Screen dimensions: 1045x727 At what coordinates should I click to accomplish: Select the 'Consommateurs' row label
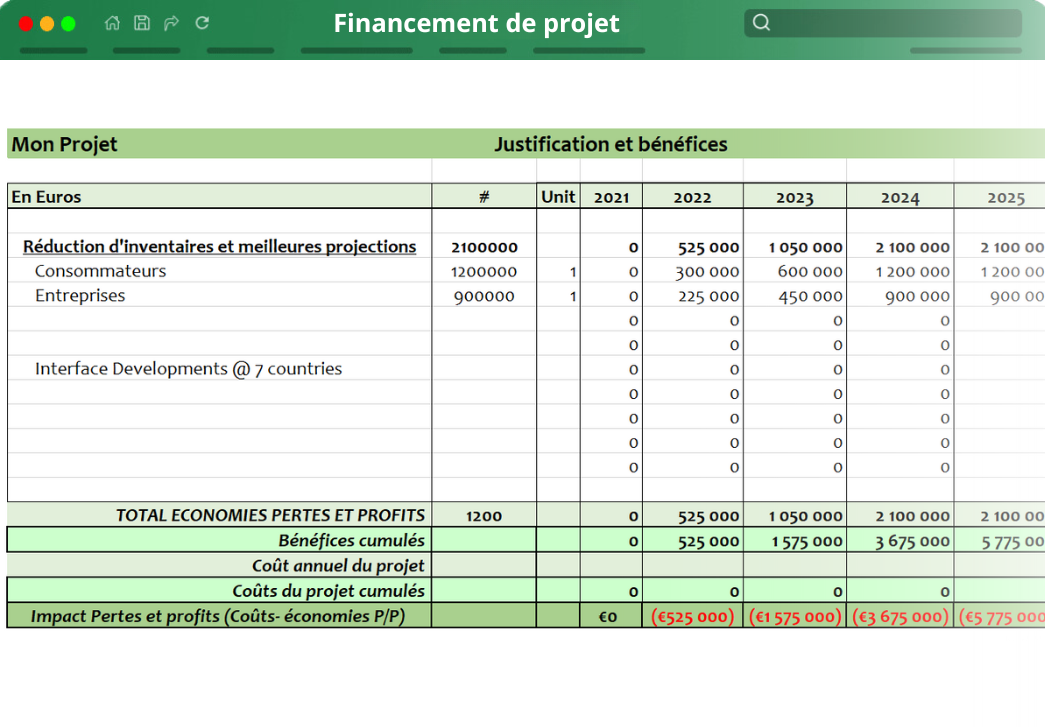click(x=100, y=271)
